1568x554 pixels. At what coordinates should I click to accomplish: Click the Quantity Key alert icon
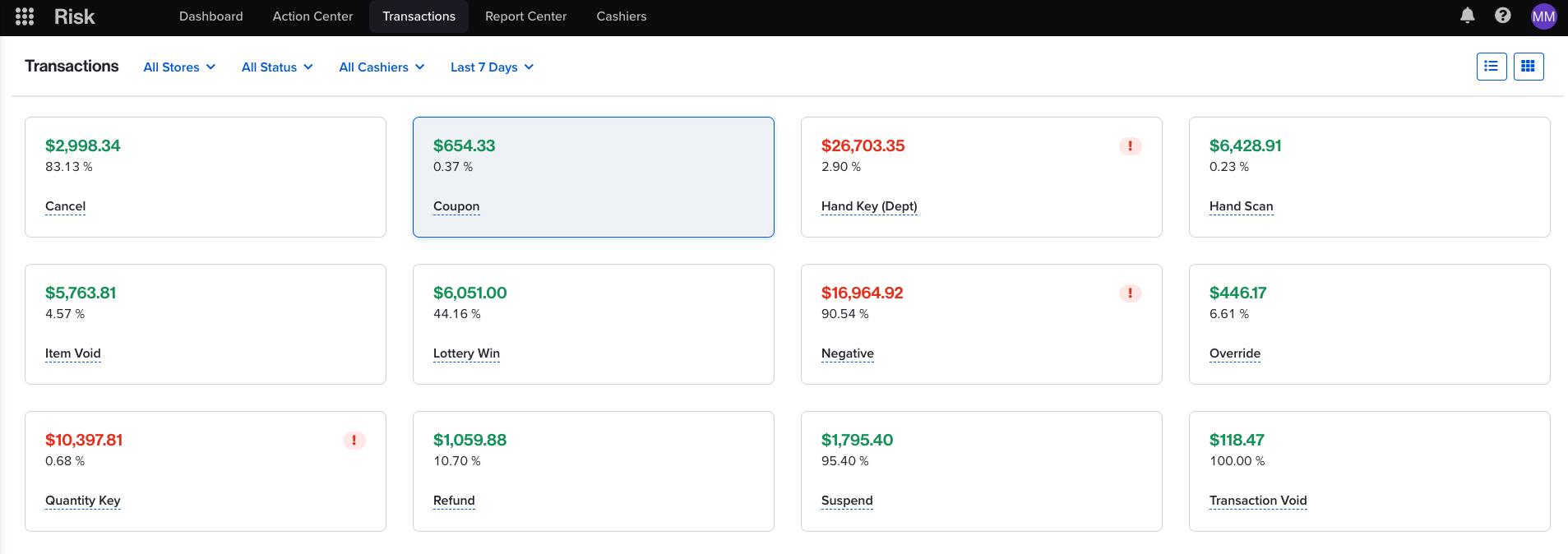pos(354,441)
